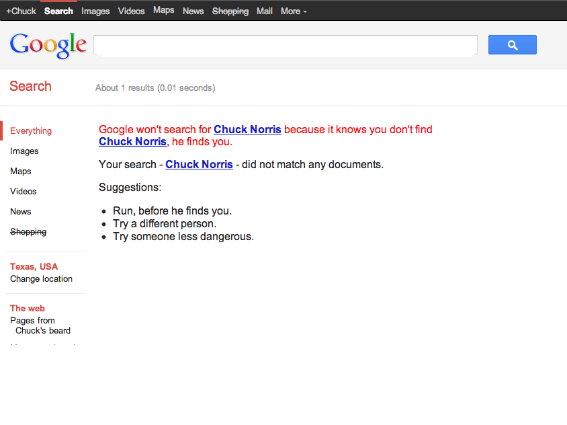Select News filter in sidebar
This screenshot has height=425, width=567.
(21, 212)
